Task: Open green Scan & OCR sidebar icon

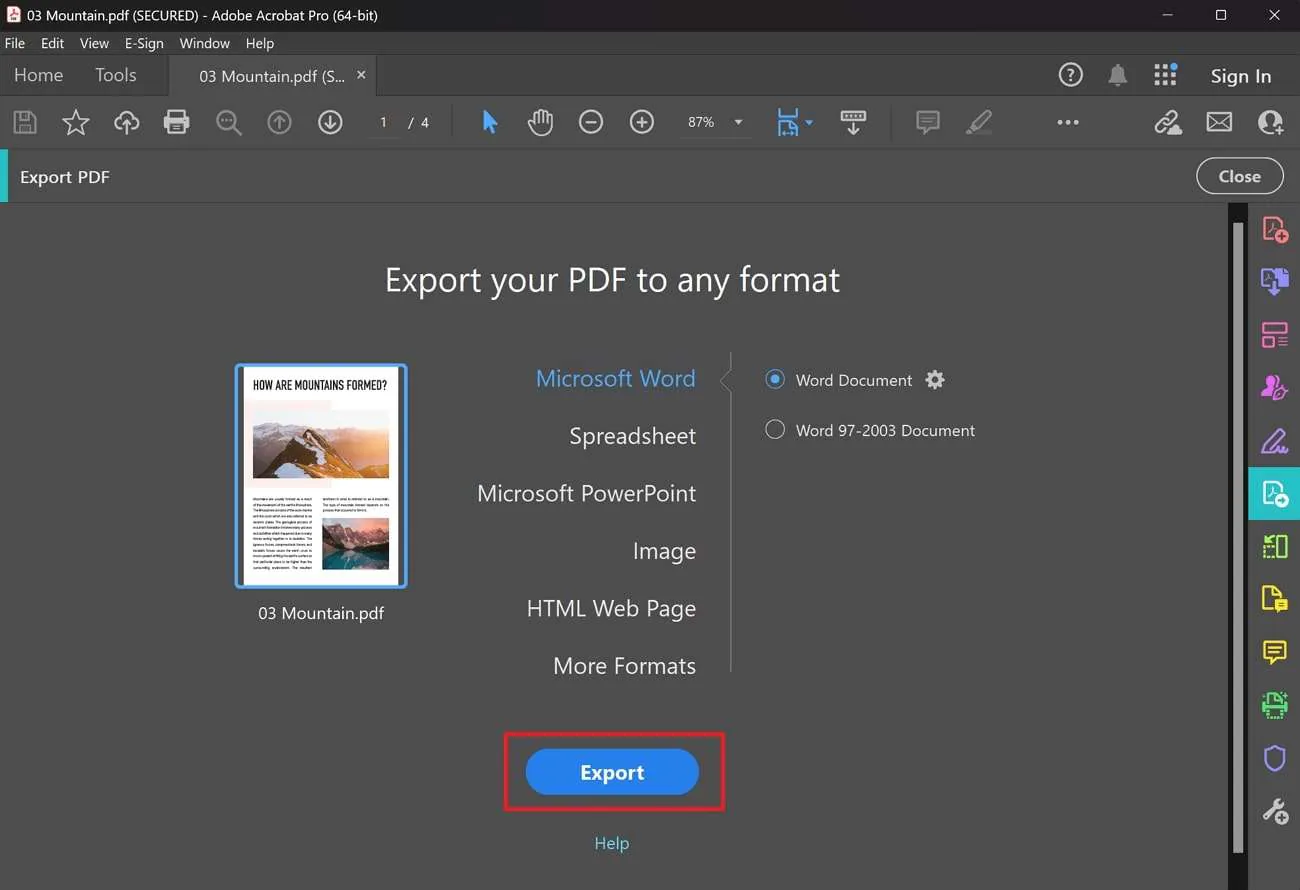Action: point(1274,705)
